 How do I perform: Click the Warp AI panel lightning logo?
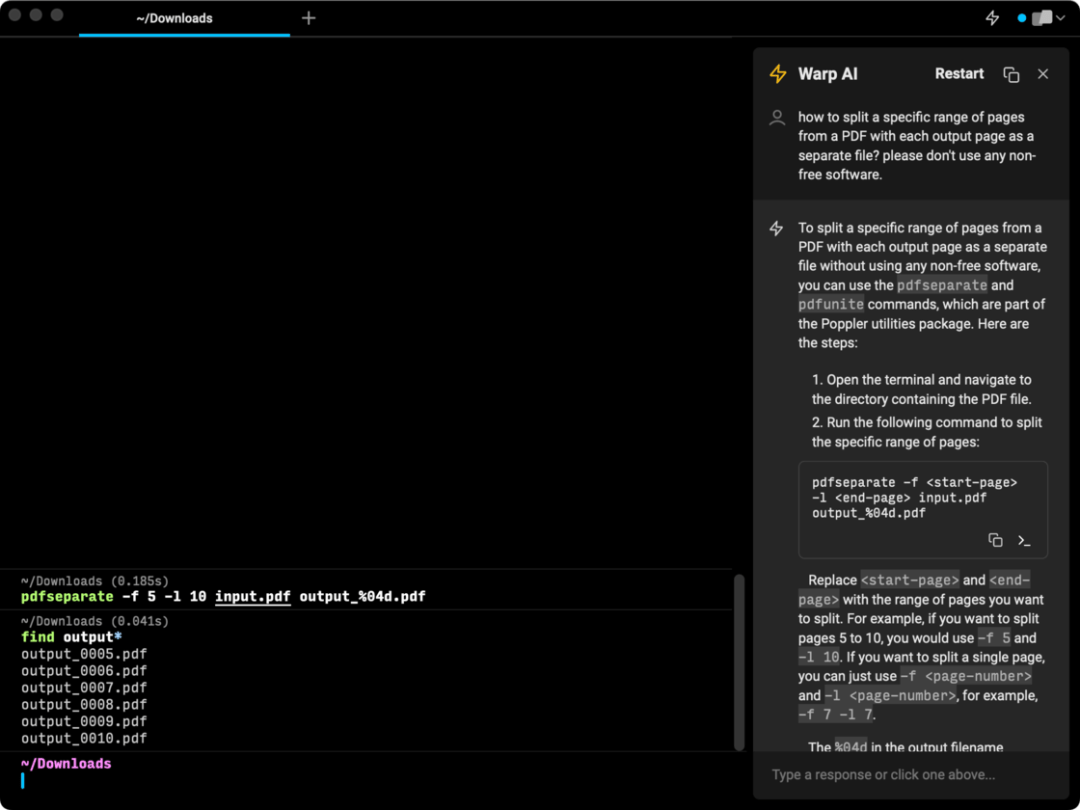point(778,74)
